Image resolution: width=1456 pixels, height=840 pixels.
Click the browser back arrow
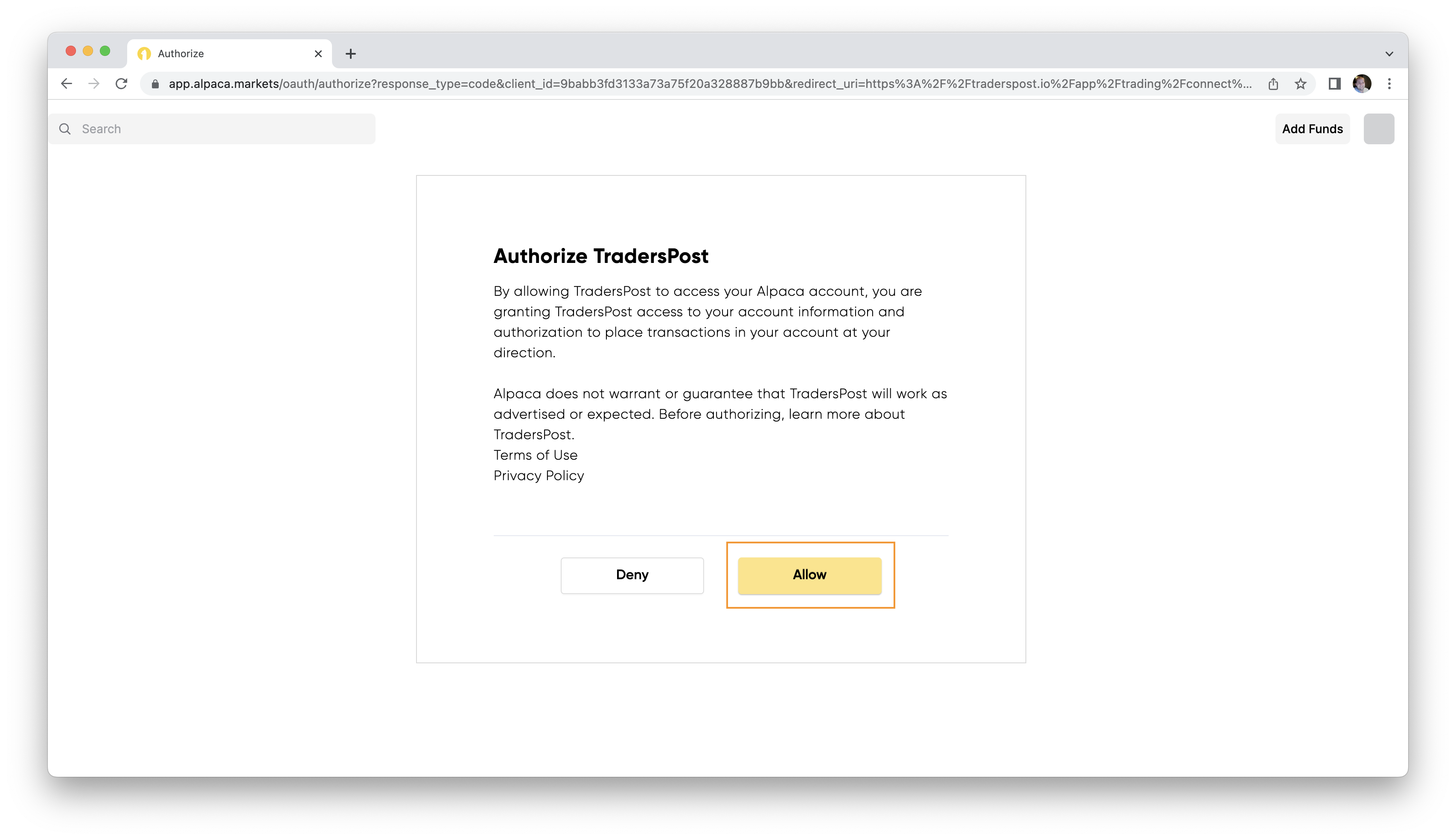[66, 84]
